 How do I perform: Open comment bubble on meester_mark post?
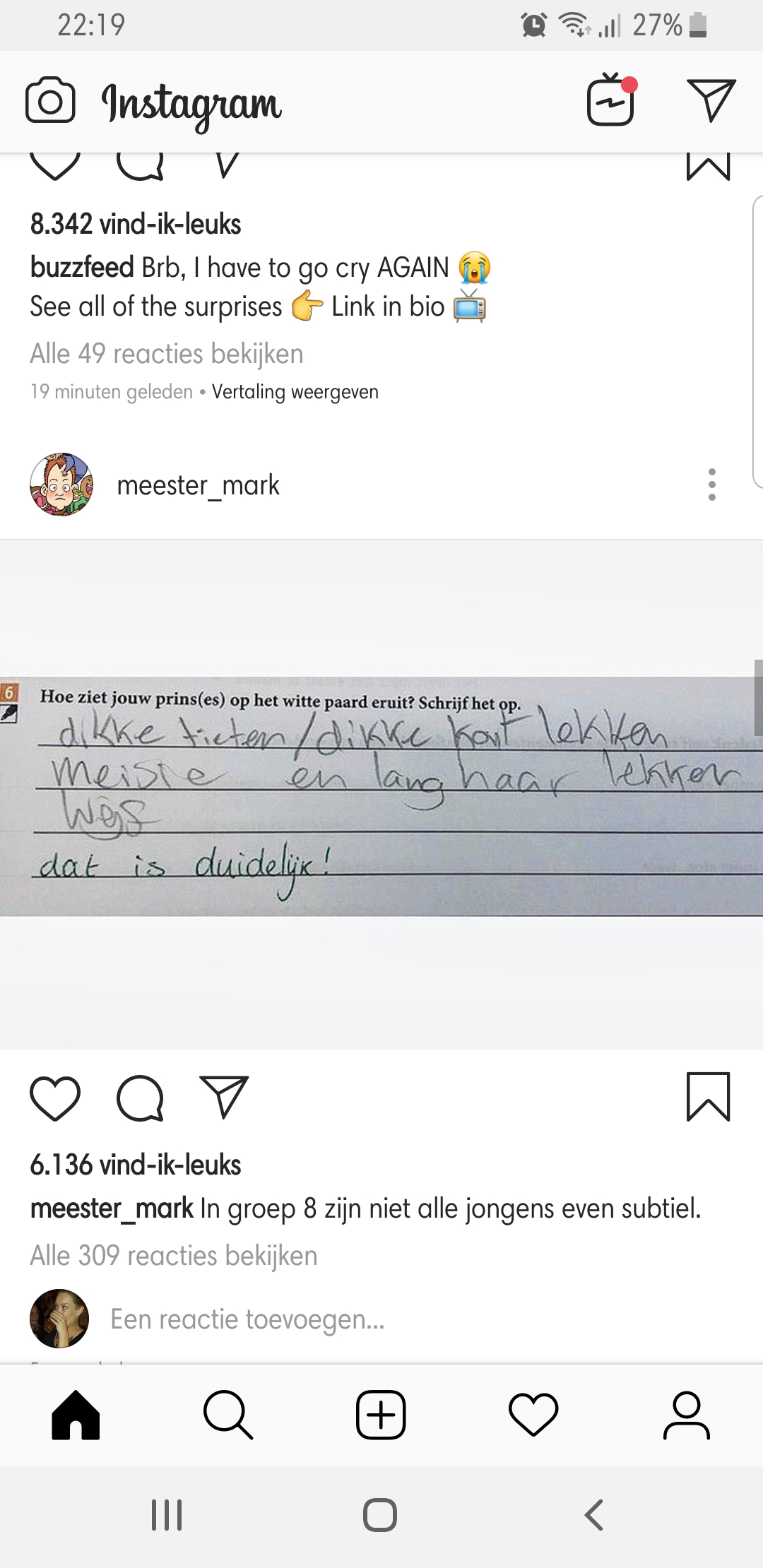pos(141,1098)
